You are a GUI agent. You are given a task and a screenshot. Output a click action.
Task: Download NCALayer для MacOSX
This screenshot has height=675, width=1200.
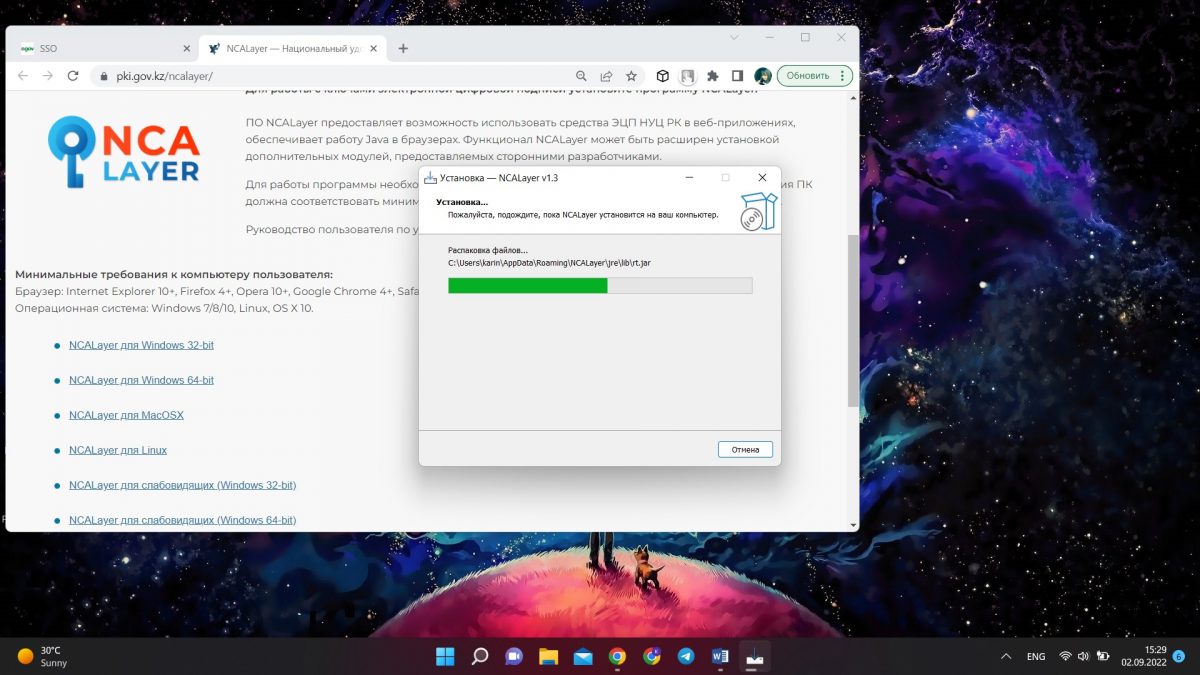(x=126, y=415)
